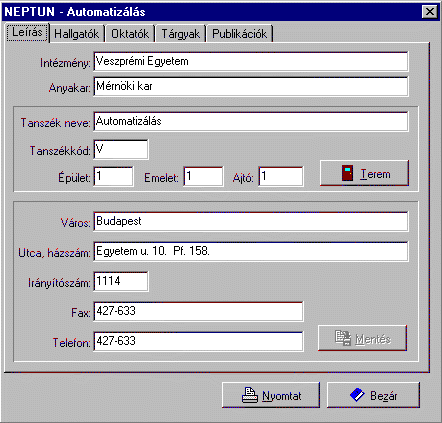Click the Intézmény field containing Veszprémi Egyetem

point(251,61)
